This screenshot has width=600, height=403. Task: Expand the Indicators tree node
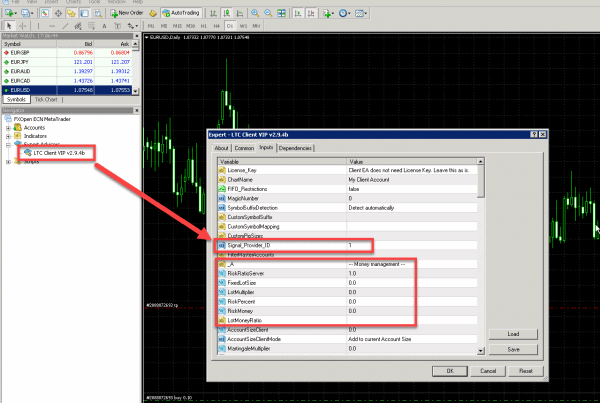coord(8,136)
